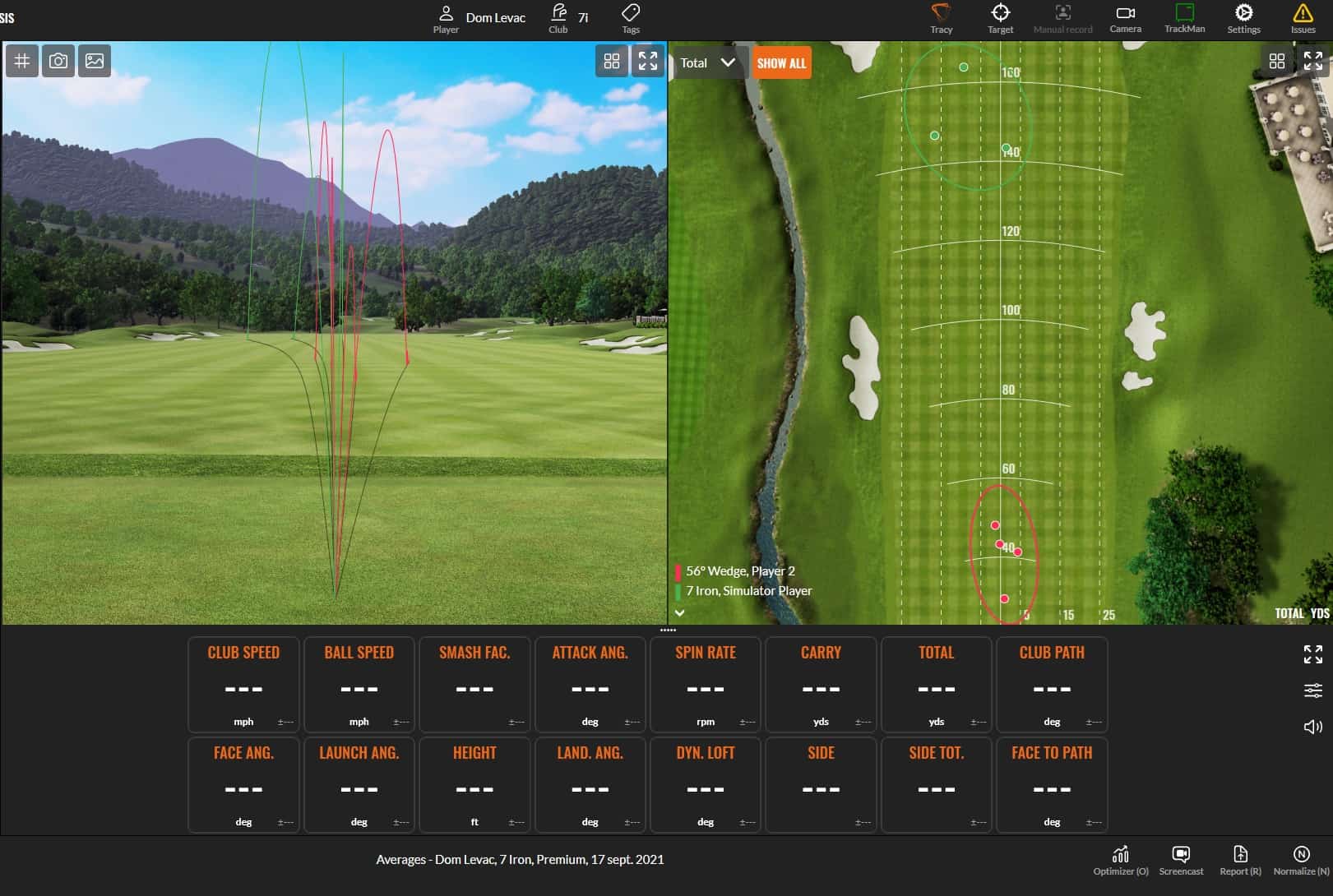Select the CARRY stat tile
Image resolution: width=1333 pixels, height=896 pixels.
820,684
